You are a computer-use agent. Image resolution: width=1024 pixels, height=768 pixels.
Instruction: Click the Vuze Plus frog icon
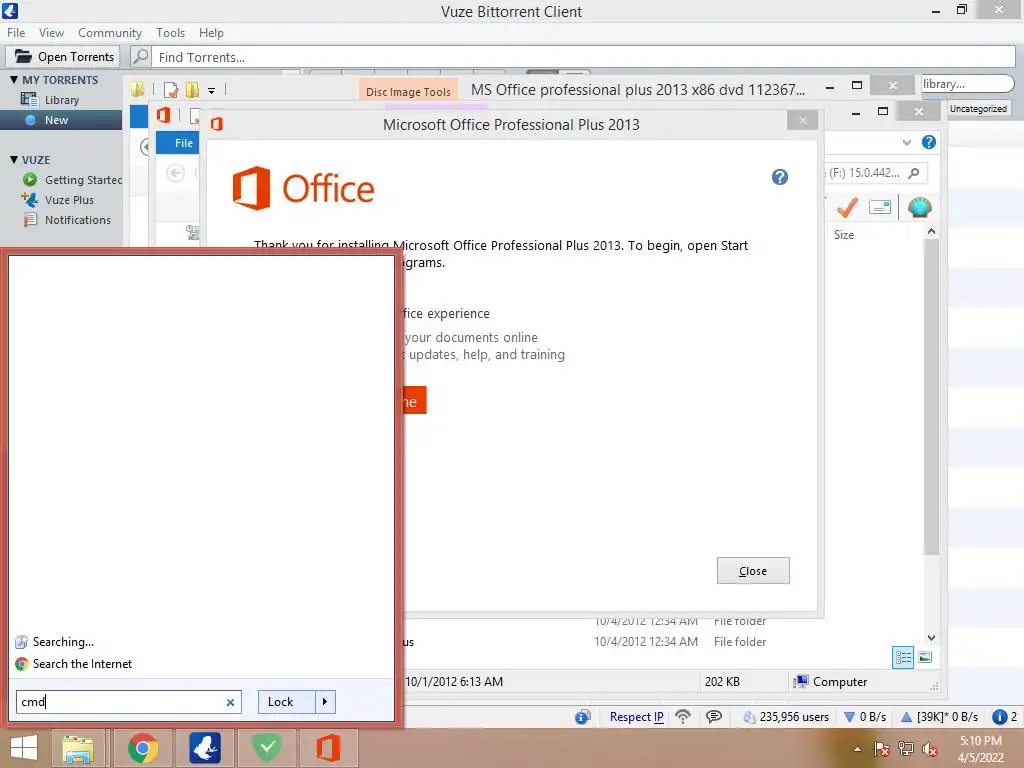pos(29,199)
